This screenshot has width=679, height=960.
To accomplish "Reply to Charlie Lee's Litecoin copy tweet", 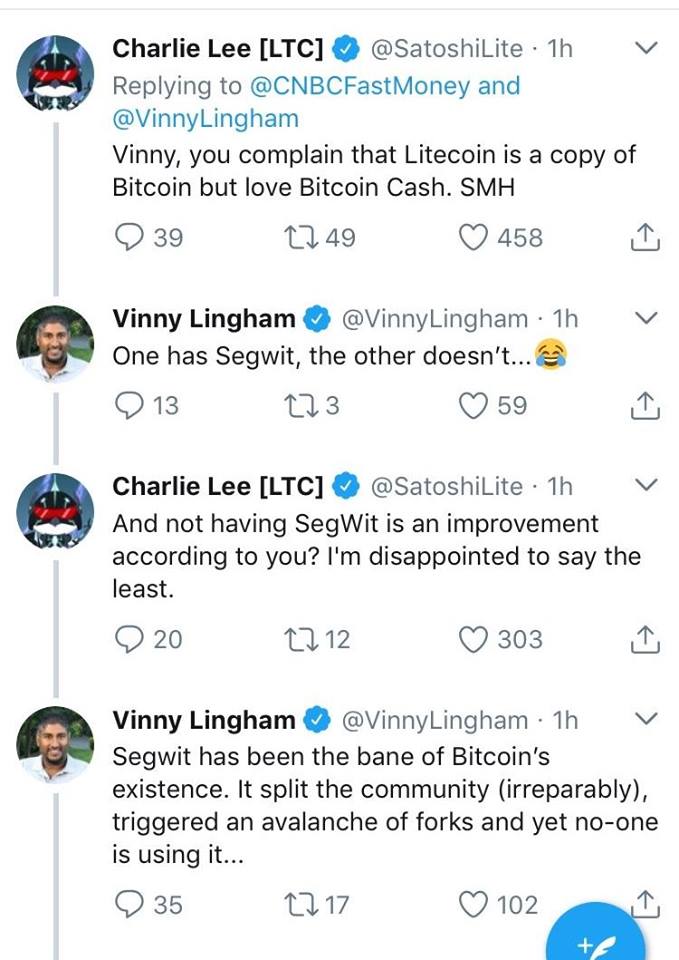I will [130, 238].
